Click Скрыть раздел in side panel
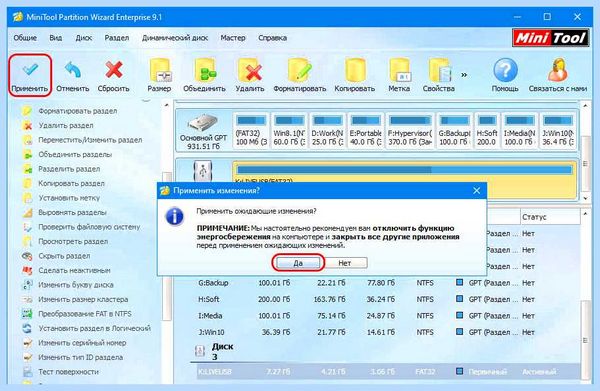The image size is (600, 391). click(64, 256)
